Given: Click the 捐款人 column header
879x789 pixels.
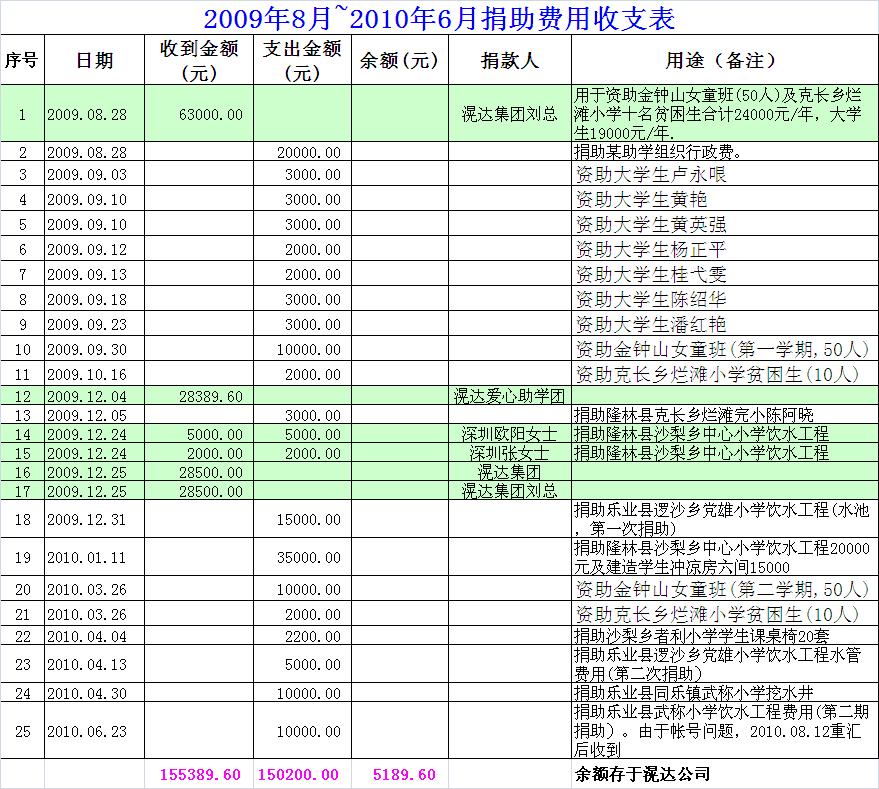Looking at the screenshot, I should tap(510, 60).
